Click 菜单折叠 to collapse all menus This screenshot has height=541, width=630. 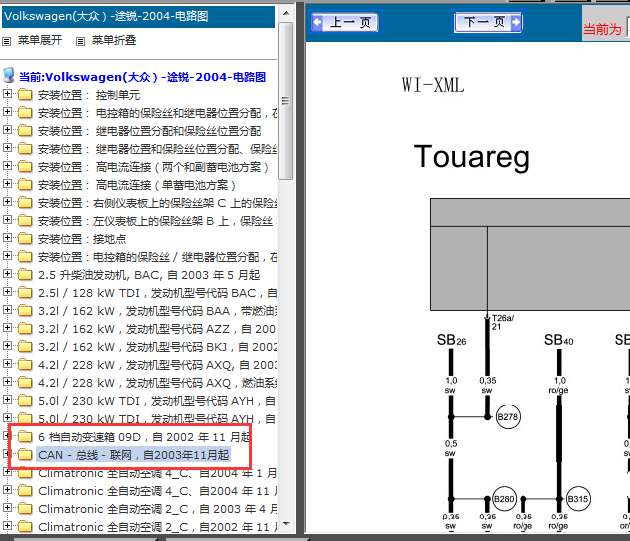(x=114, y=40)
